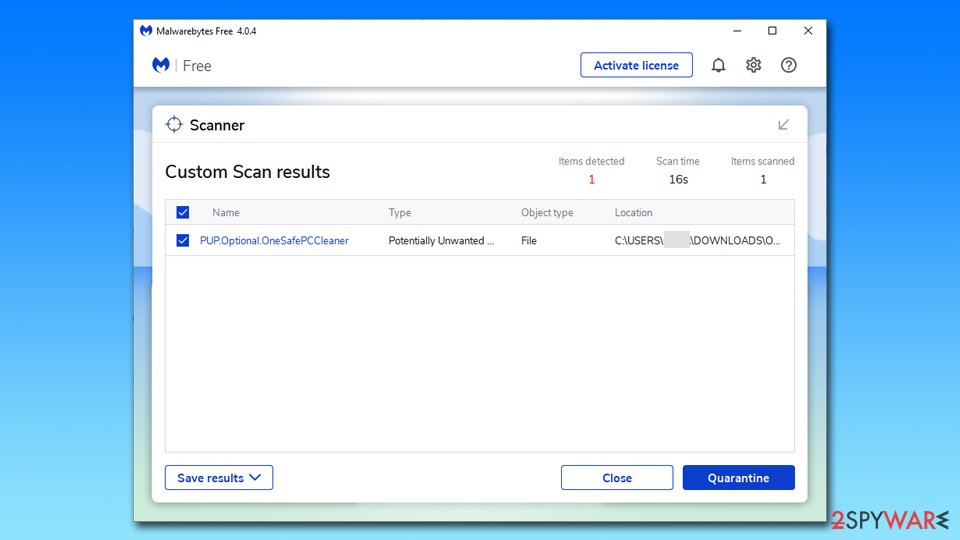Collapse the Scanner panel arrow
Image resolution: width=960 pixels, height=540 pixels.
click(783, 125)
